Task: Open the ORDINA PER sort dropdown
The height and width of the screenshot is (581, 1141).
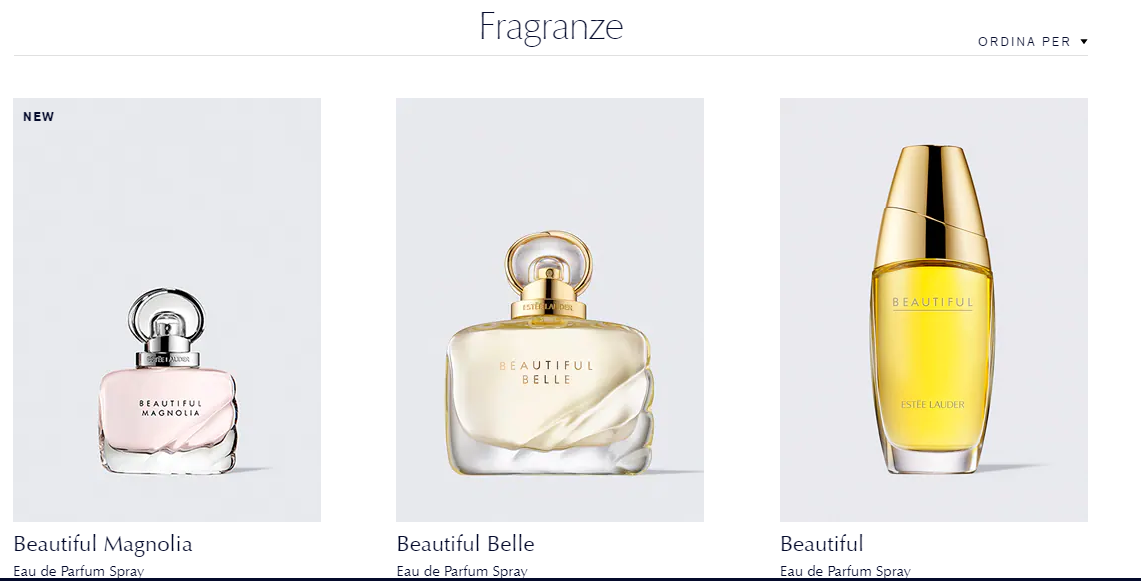Action: pyautogui.click(x=1032, y=42)
